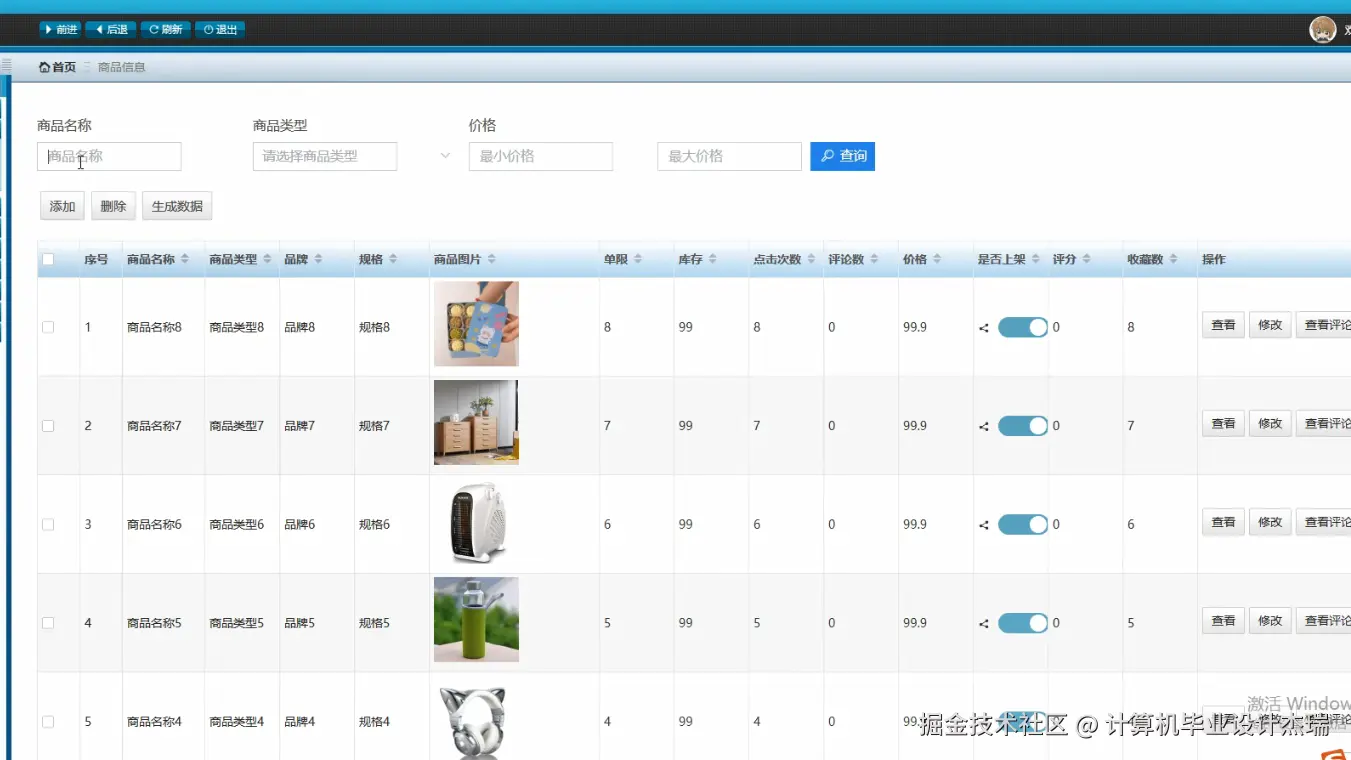The width and height of the screenshot is (1351, 760).
Task: Check the row checkbox for 商品名称8
Action: [x=47, y=327]
